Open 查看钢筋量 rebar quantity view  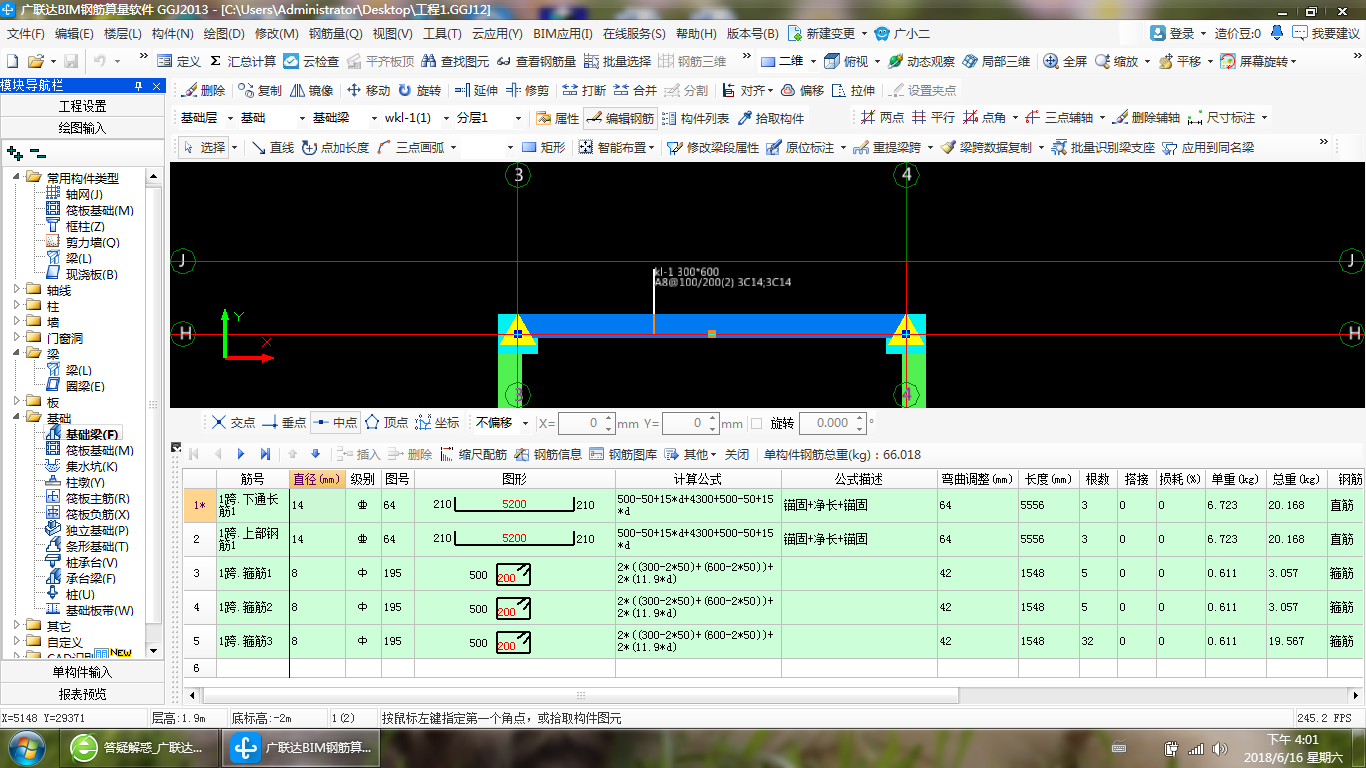[x=535, y=61]
